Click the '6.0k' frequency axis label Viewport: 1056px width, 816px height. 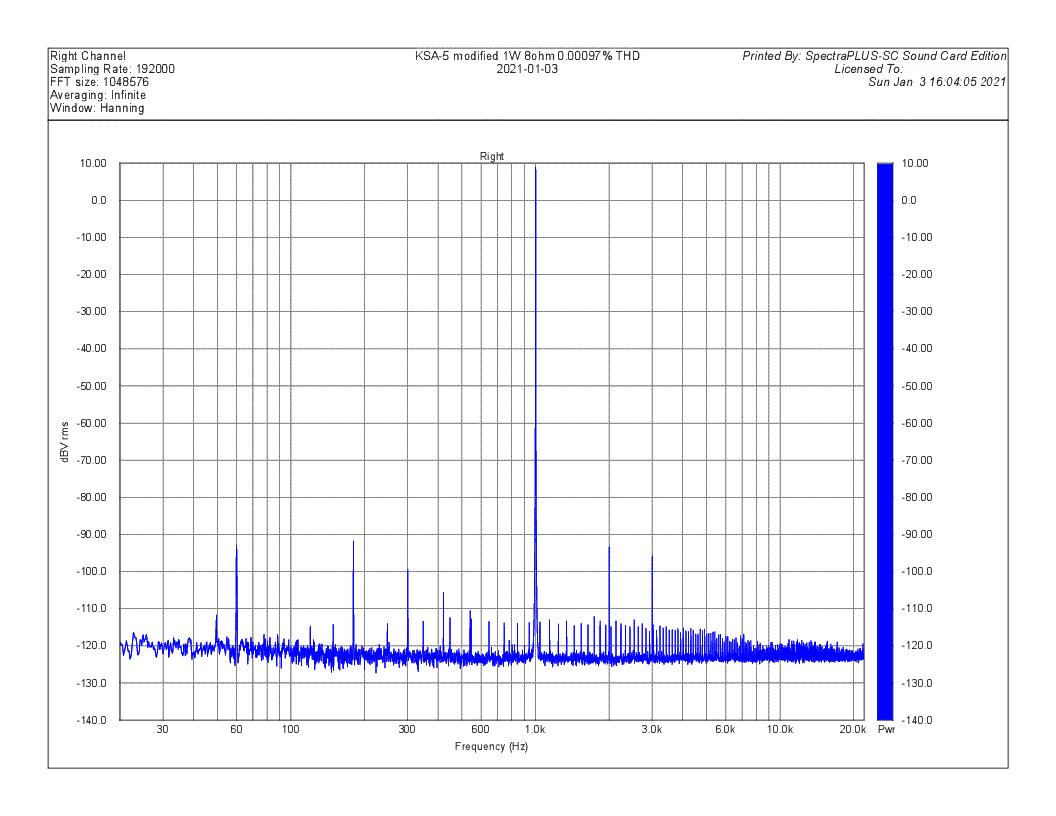coord(725,729)
